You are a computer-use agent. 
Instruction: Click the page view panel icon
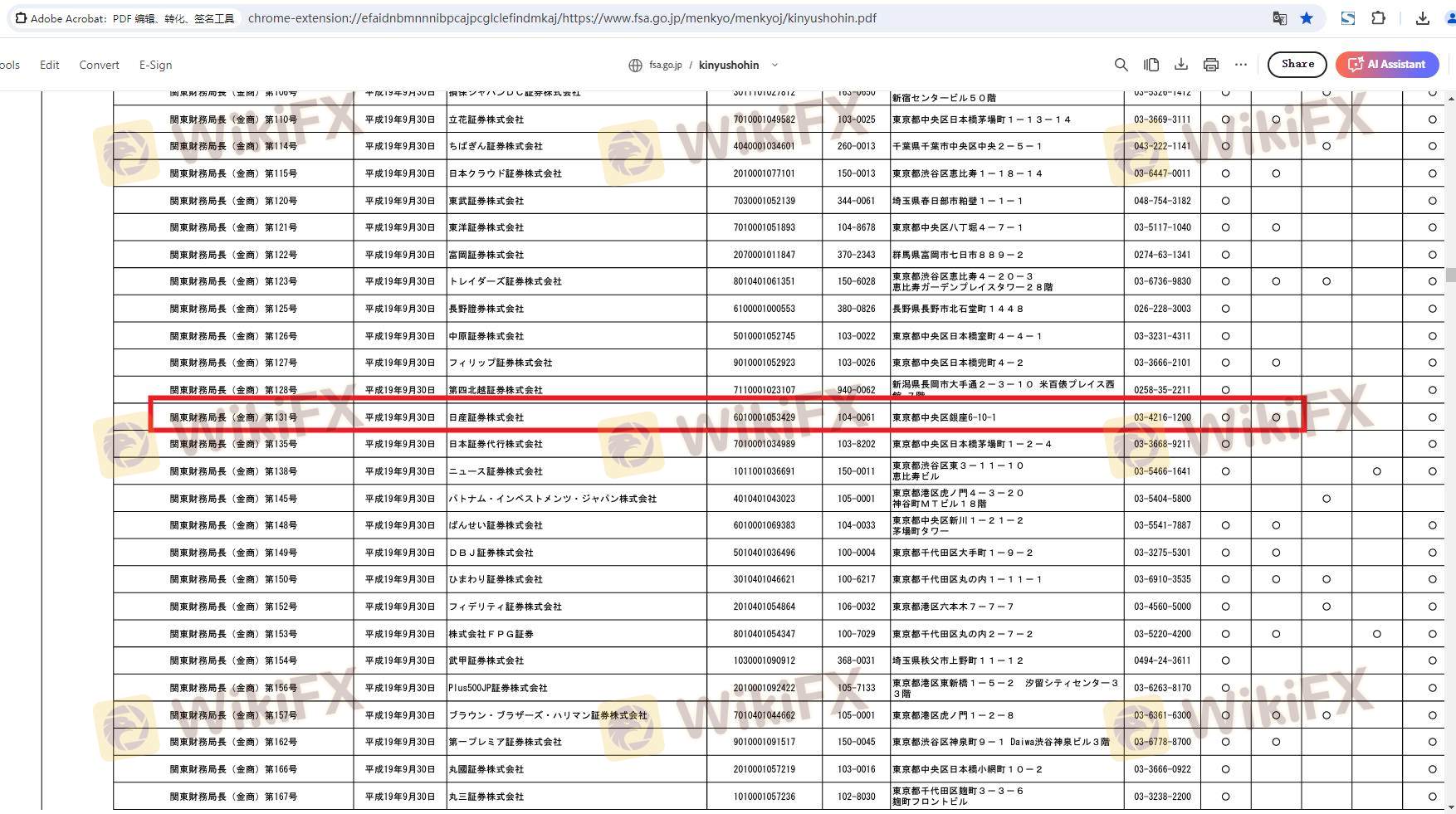click(1151, 65)
